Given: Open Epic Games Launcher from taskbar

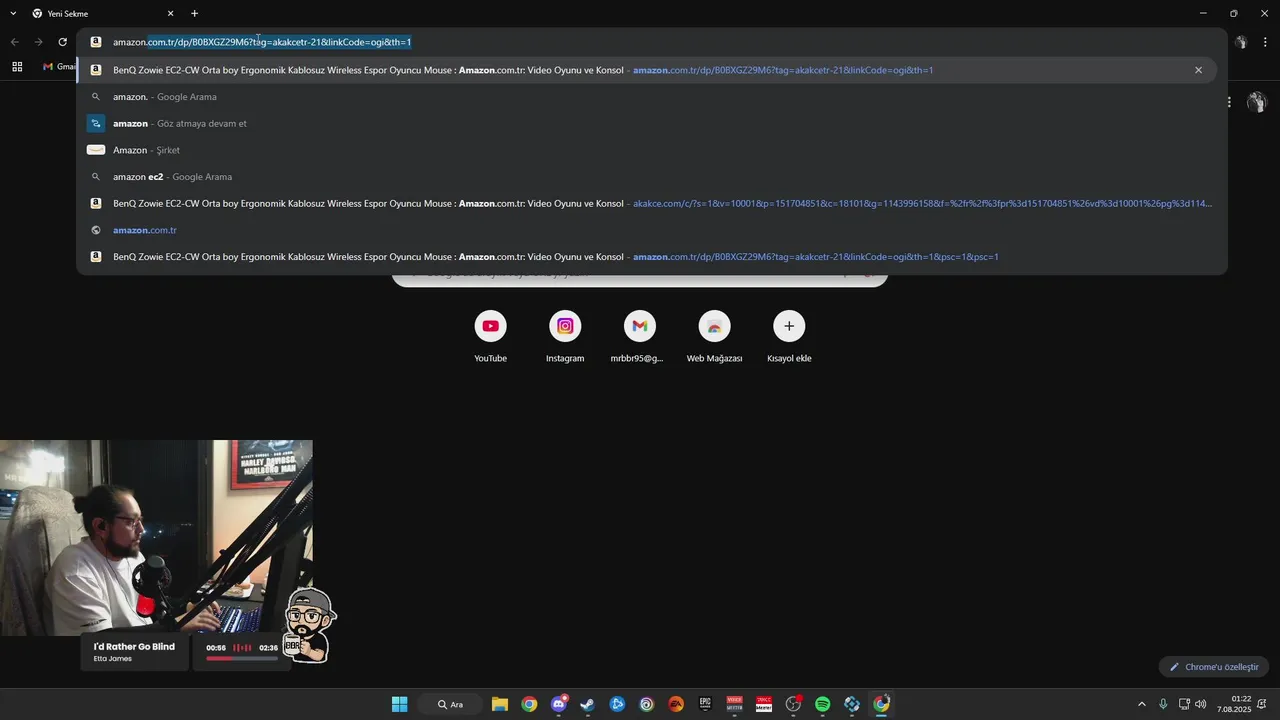Looking at the screenshot, I should click(x=705, y=704).
